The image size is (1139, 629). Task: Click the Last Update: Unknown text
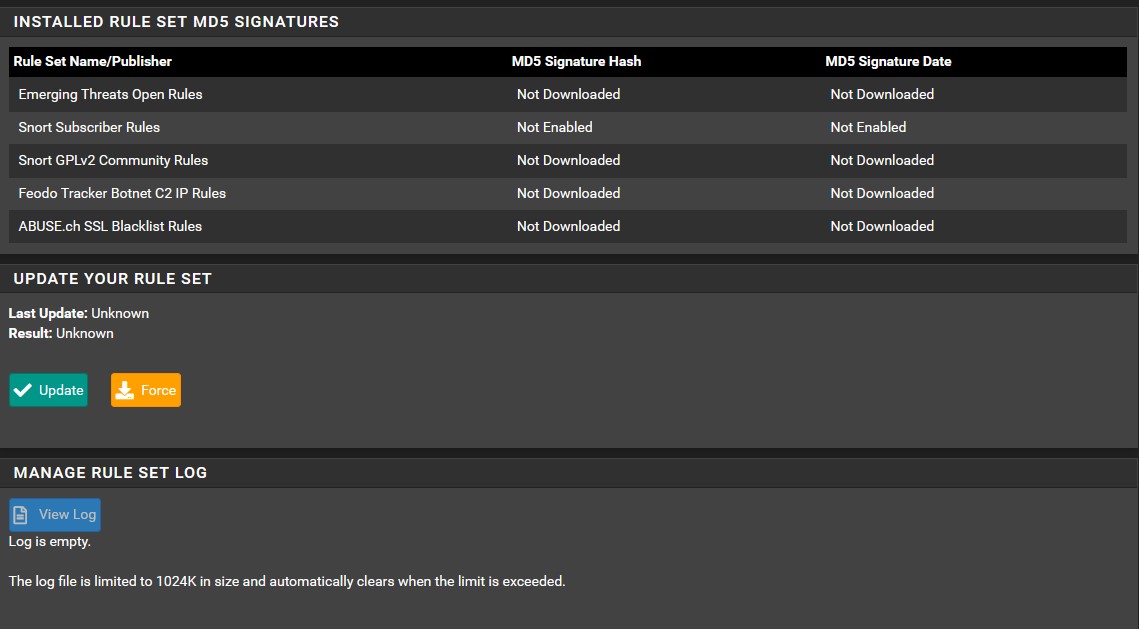click(x=78, y=313)
